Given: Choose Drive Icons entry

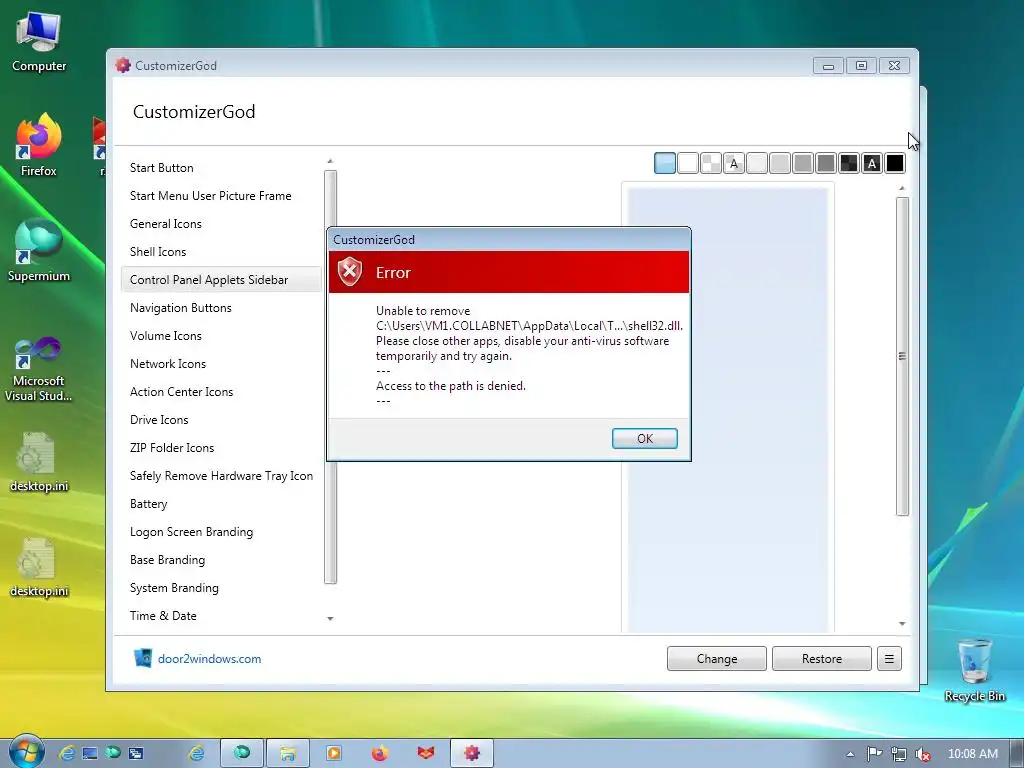Looking at the screenshot, I should point(221,420).
